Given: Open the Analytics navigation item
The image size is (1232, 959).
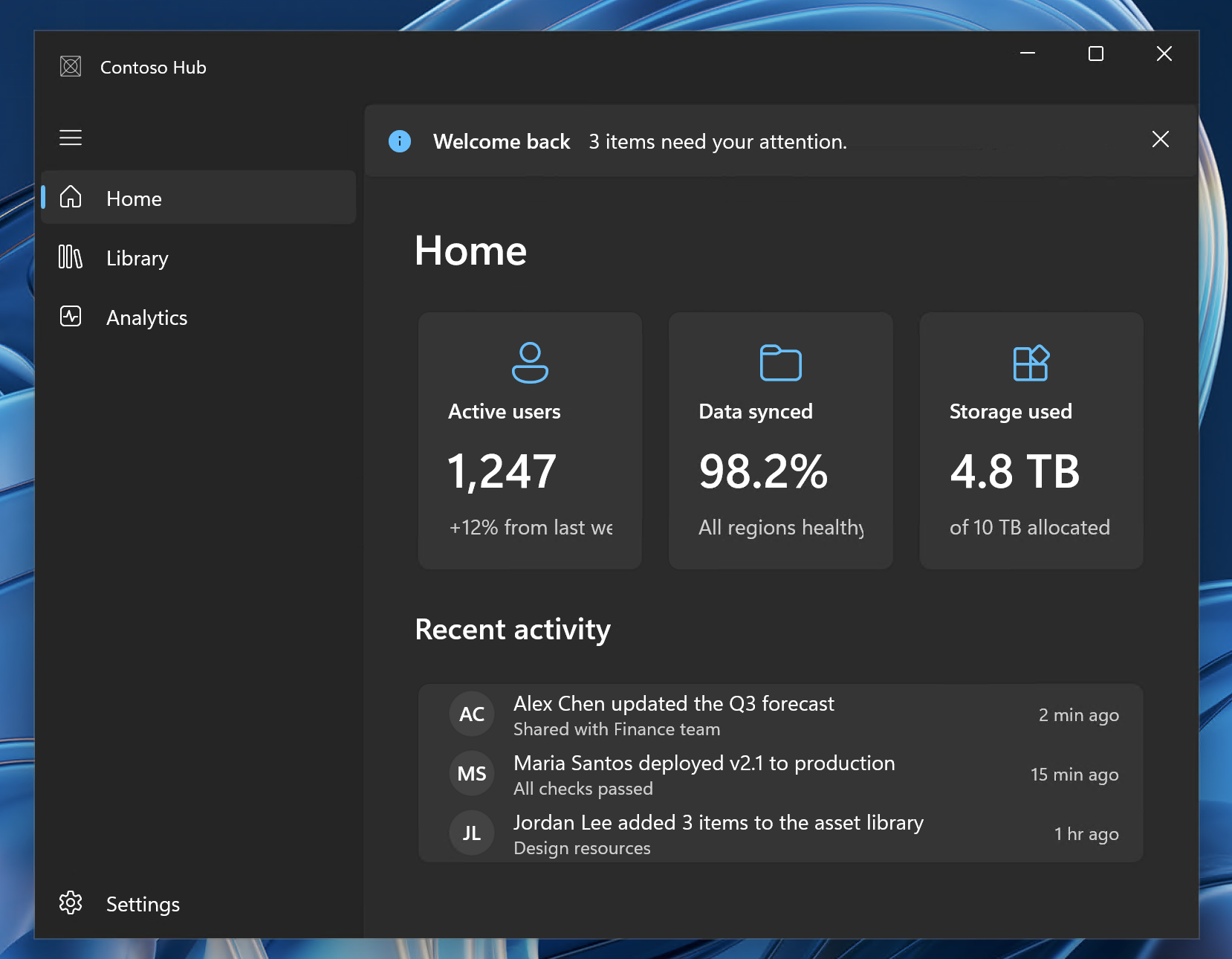Looking at the screenshot, I should pos(198,317).
